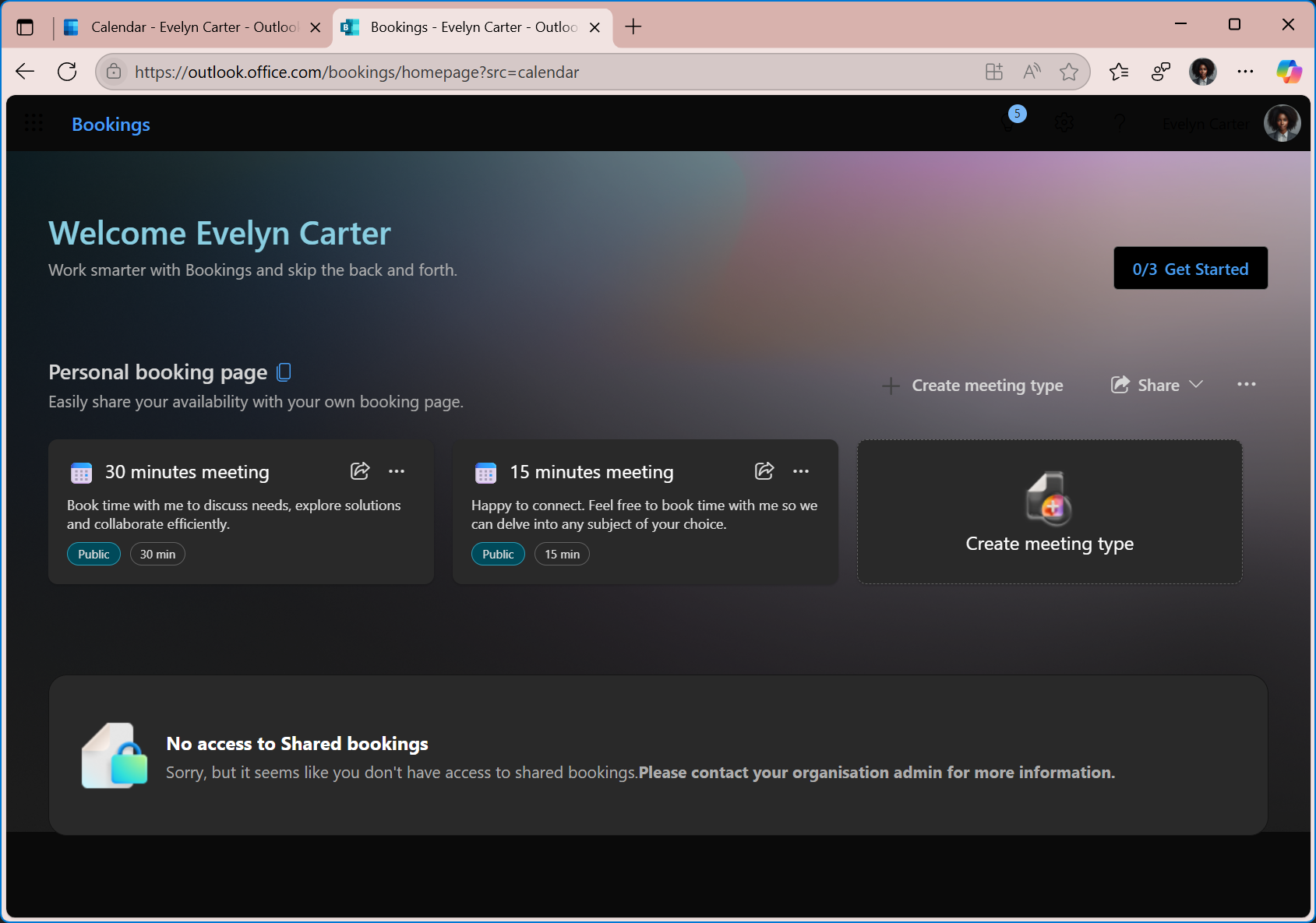The height and width of the screenshot is (923, 1316).
Task: Click No access to Shared bookings heading
Action: point(297,744)
